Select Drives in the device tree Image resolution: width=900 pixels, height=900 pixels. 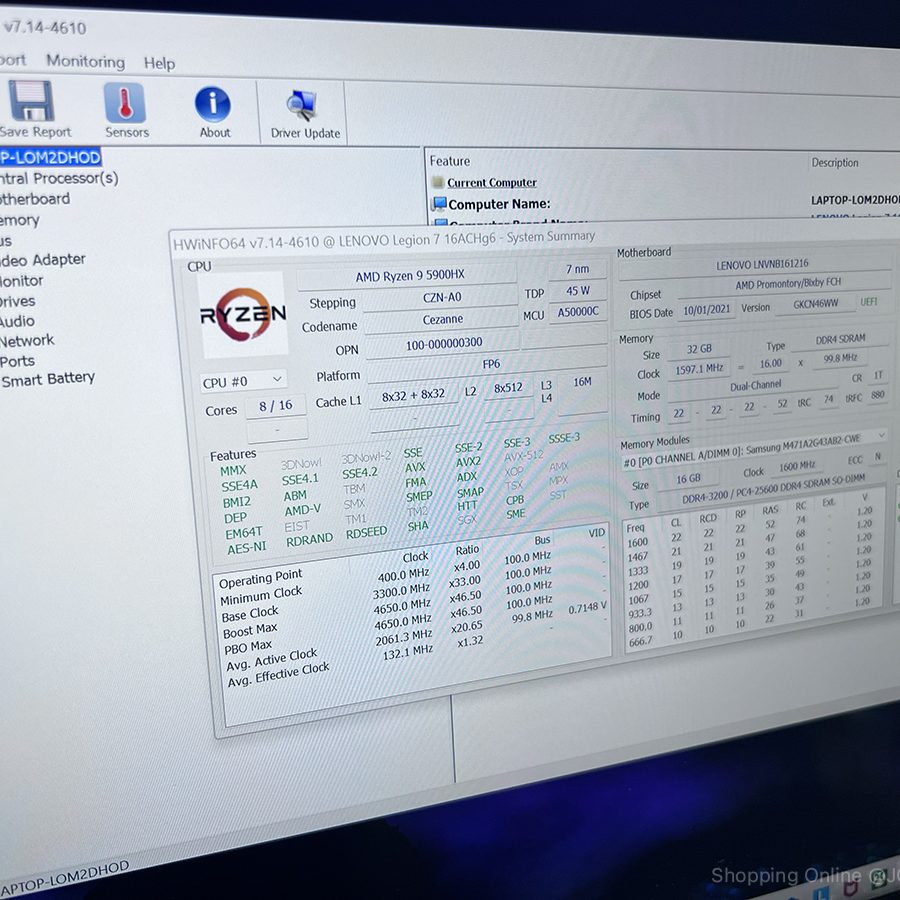pos(18,301)
